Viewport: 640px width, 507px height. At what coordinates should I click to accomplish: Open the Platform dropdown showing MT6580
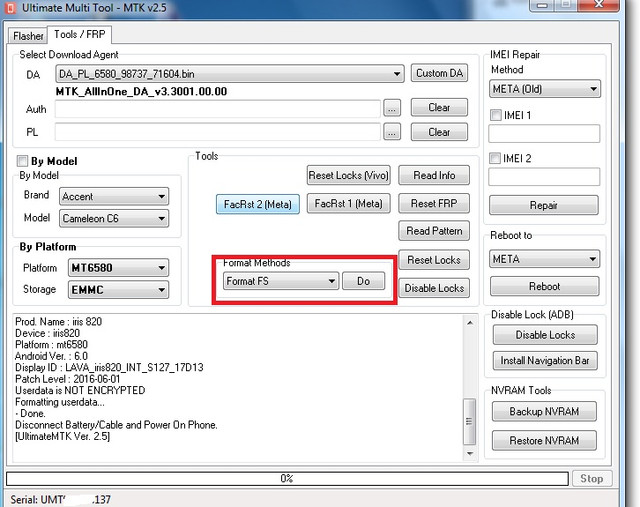(118, 268)
